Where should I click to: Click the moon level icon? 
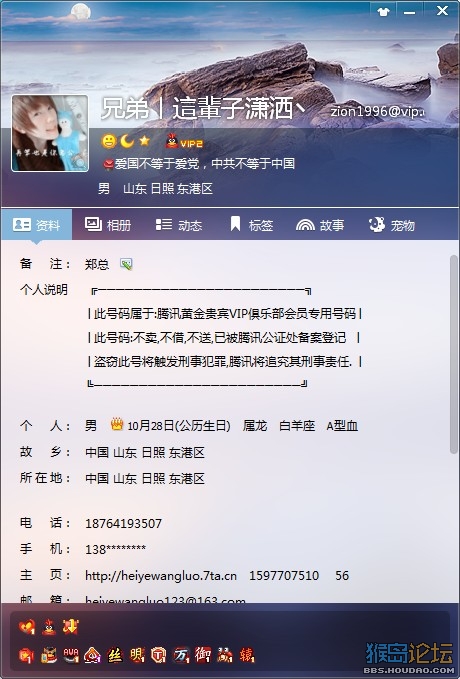[x=126, y=141]
